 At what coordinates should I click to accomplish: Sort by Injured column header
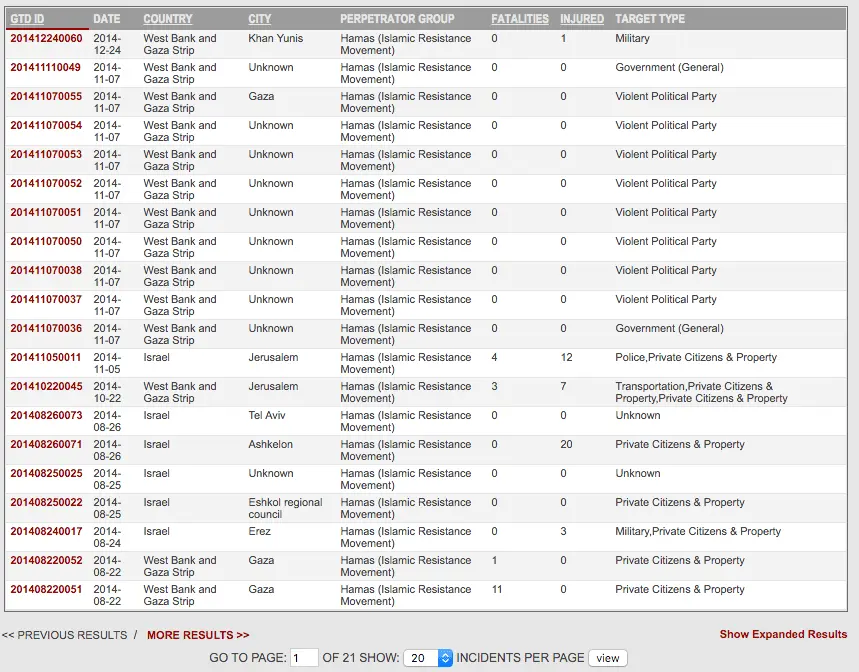click(x=581, y=19)
